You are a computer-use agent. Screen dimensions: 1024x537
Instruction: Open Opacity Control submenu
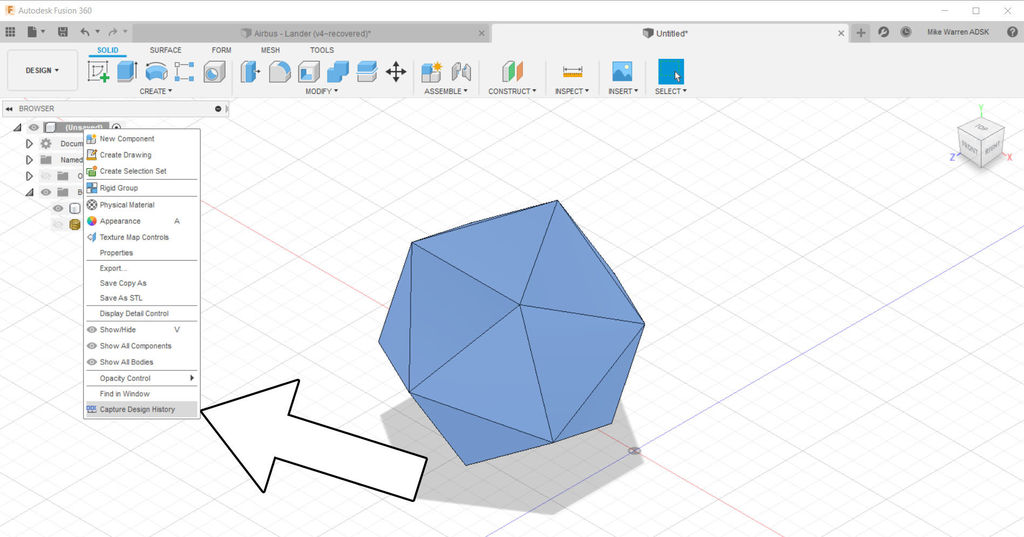(x=142, y=378)
